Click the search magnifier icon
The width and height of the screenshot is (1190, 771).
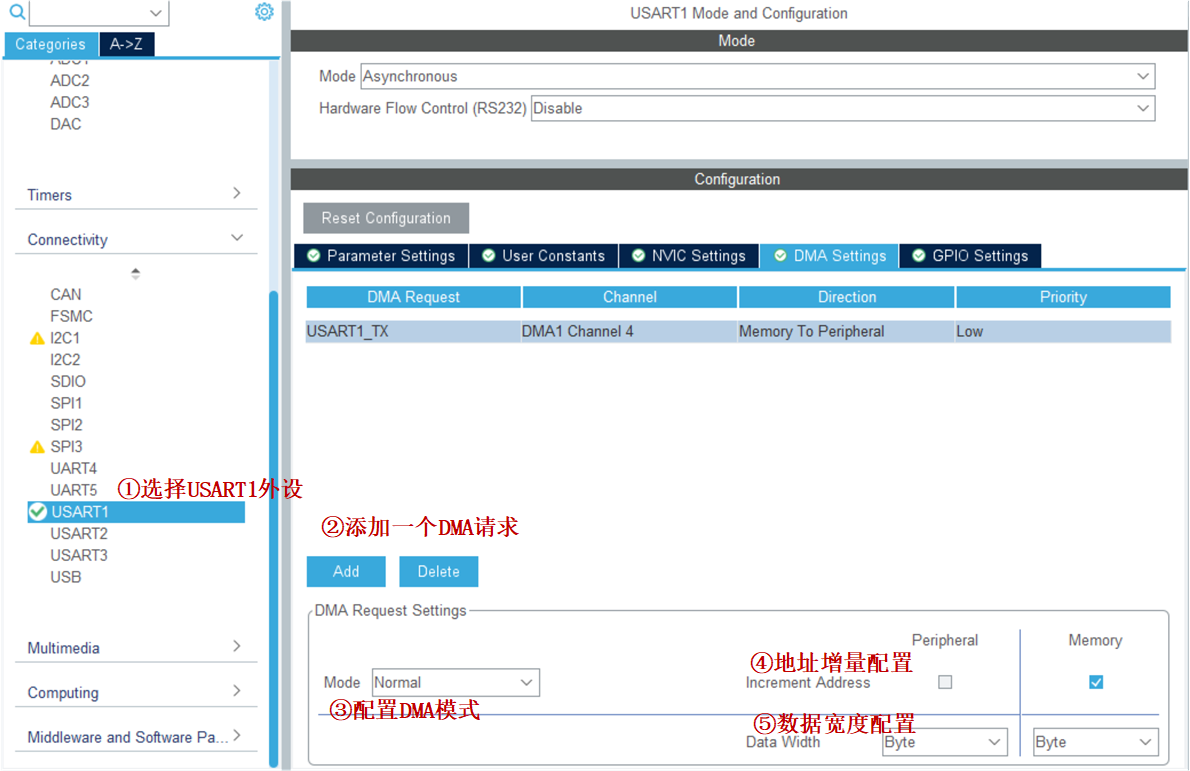tap(16, 12)
